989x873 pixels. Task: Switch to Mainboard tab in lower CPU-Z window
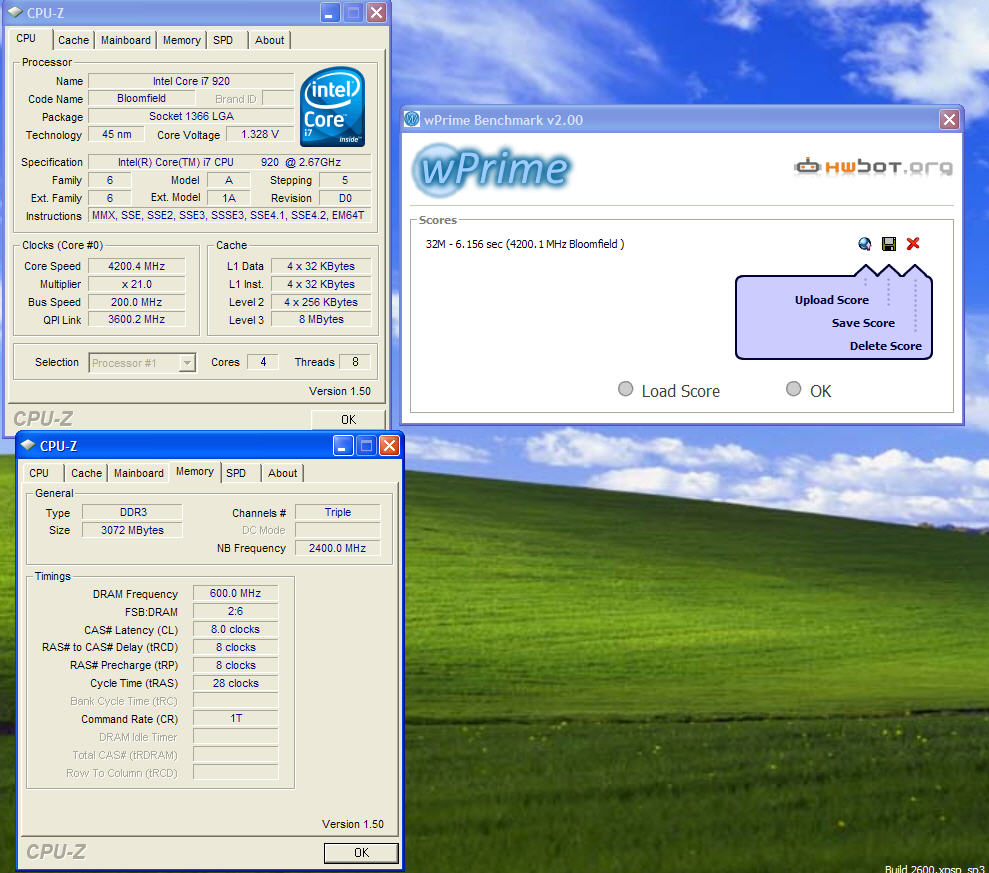tap(139, 473)
